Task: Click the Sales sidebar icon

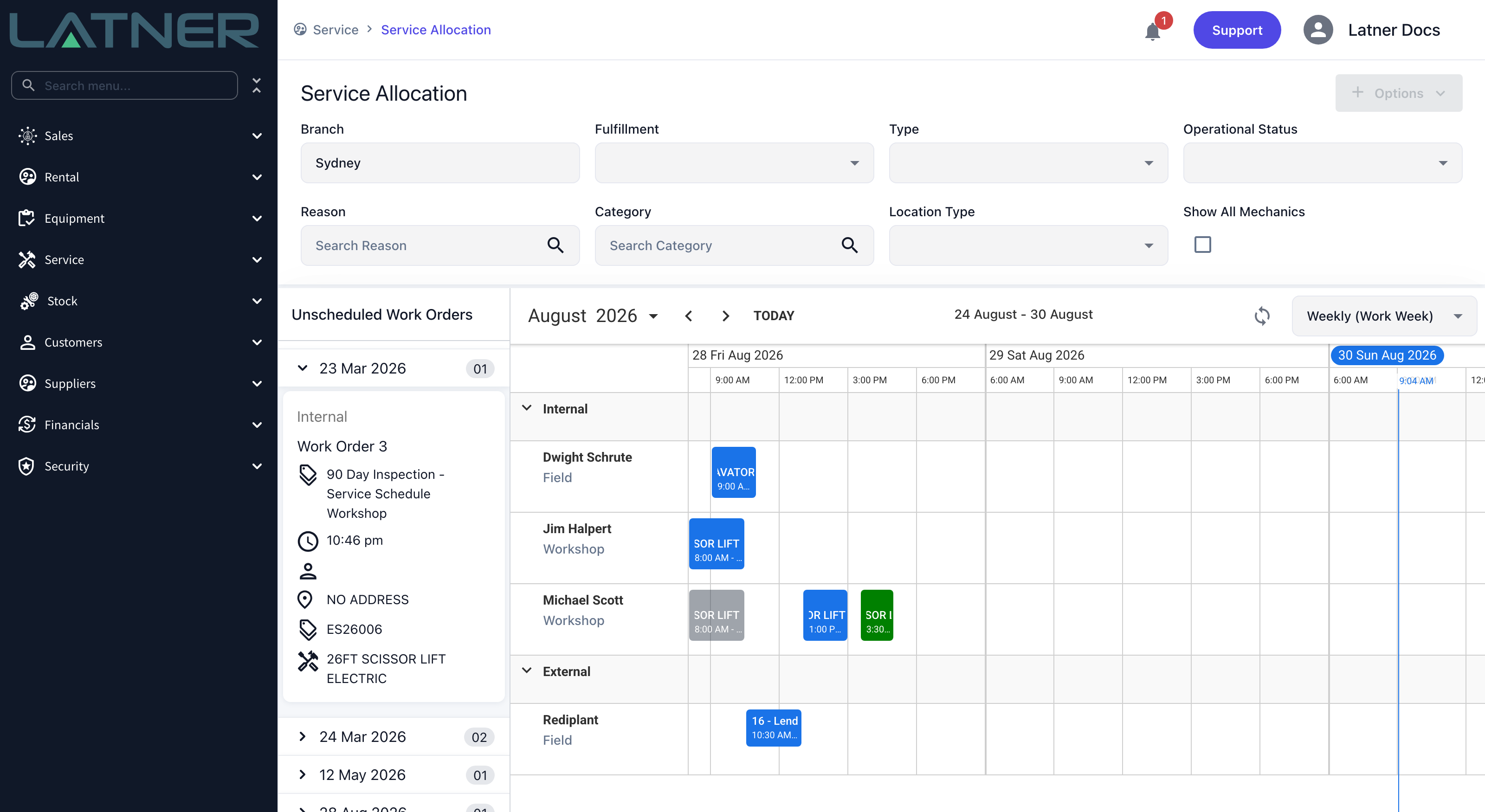Action: coord(27,136)
